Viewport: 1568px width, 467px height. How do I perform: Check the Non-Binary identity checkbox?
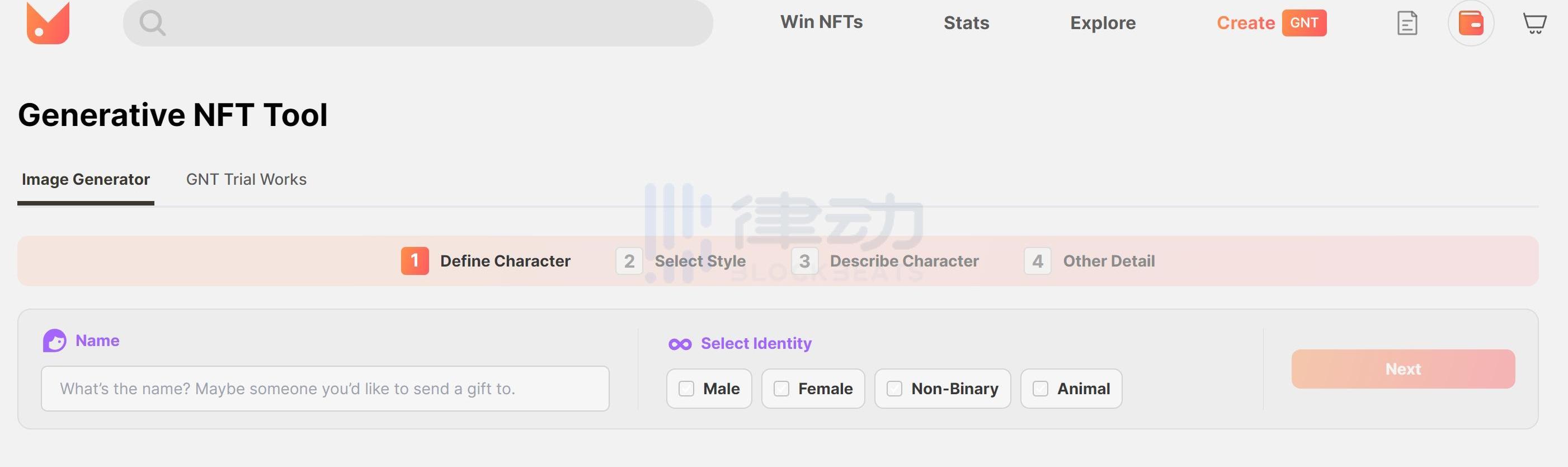coord(894,389)
